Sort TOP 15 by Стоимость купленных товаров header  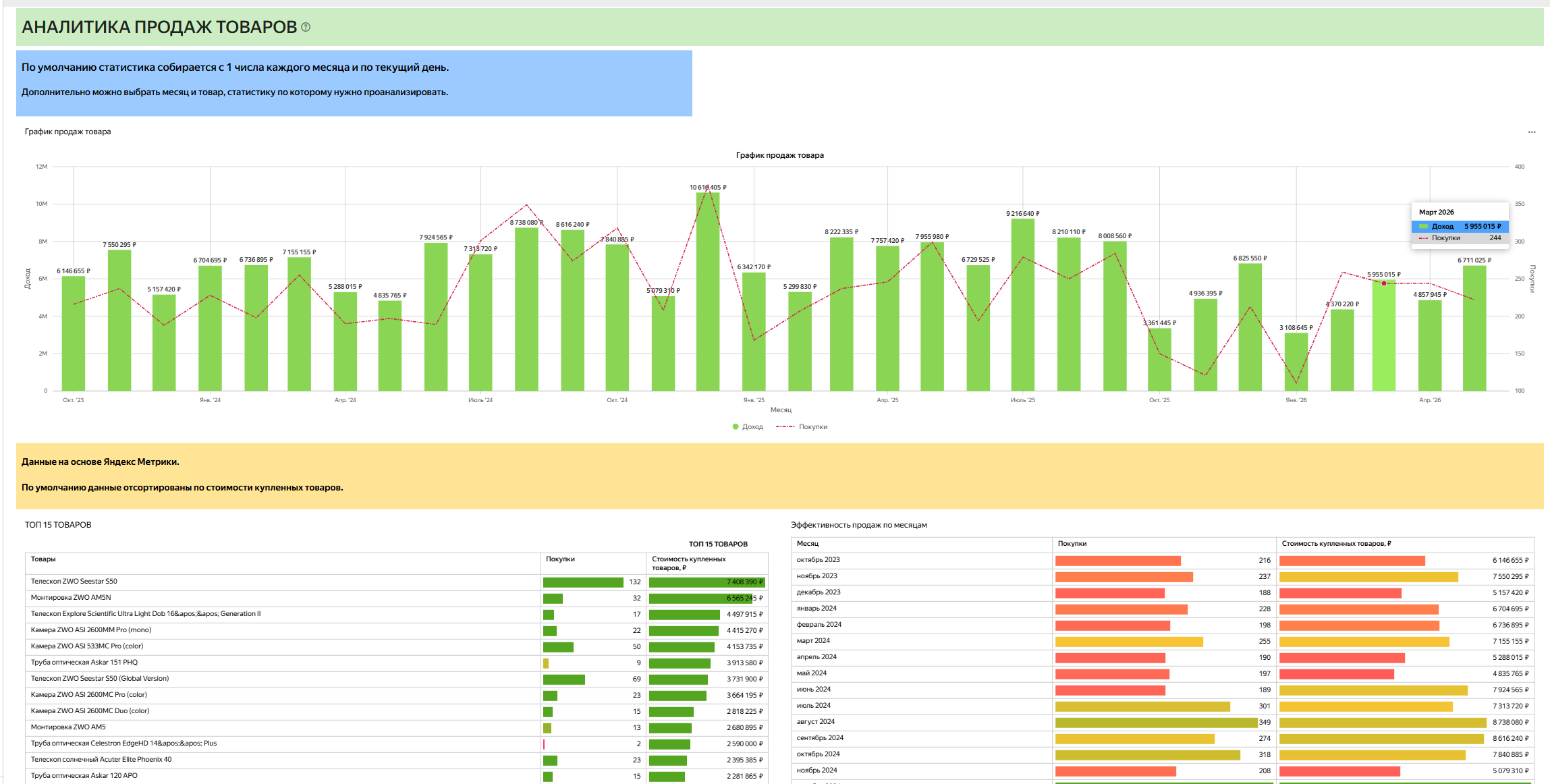pyautogui.click(x=689, y=563)
